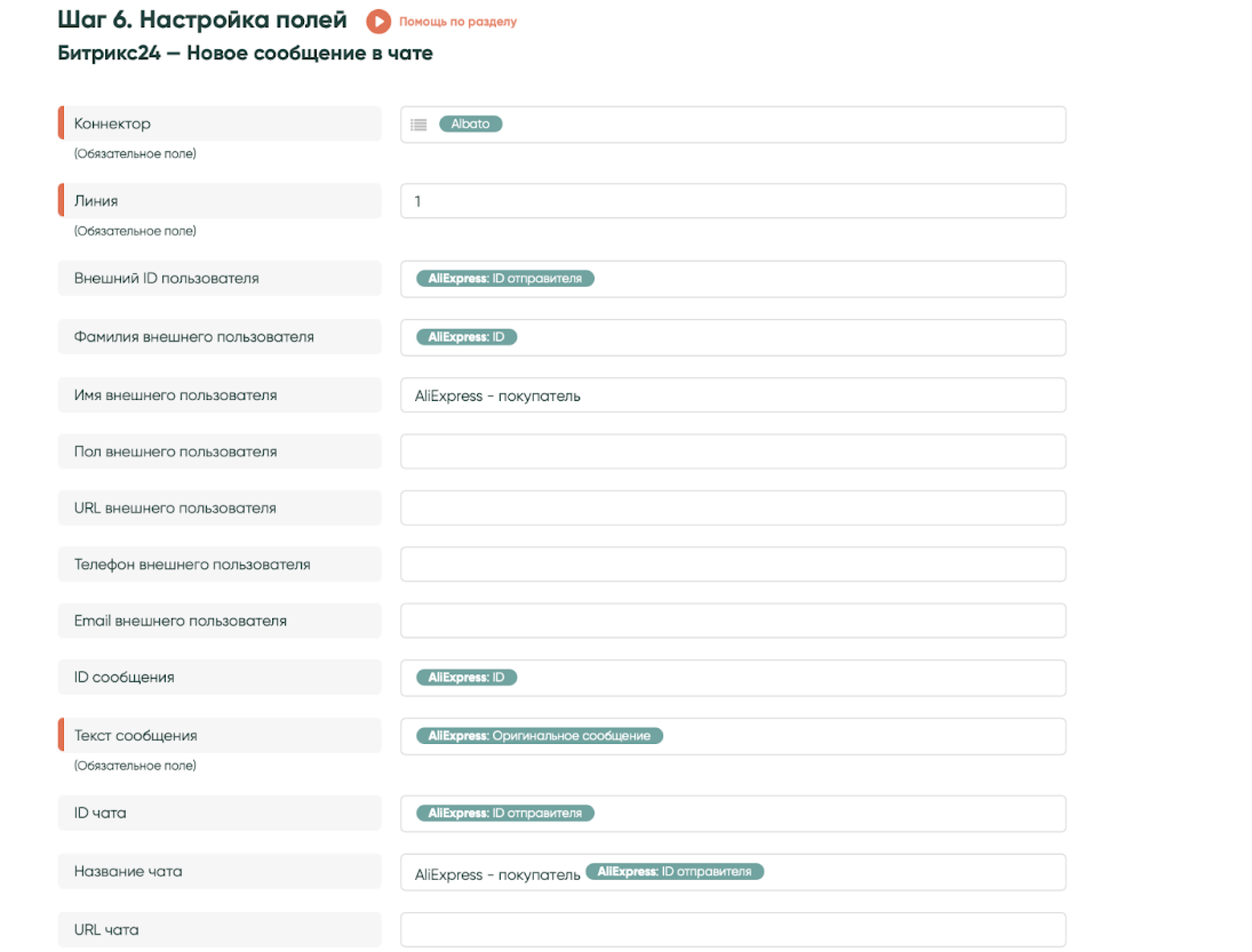The width and height of the screenshot is (1252, 952).
Task: Click the Линия input field
Action: [x=733, y=201]
